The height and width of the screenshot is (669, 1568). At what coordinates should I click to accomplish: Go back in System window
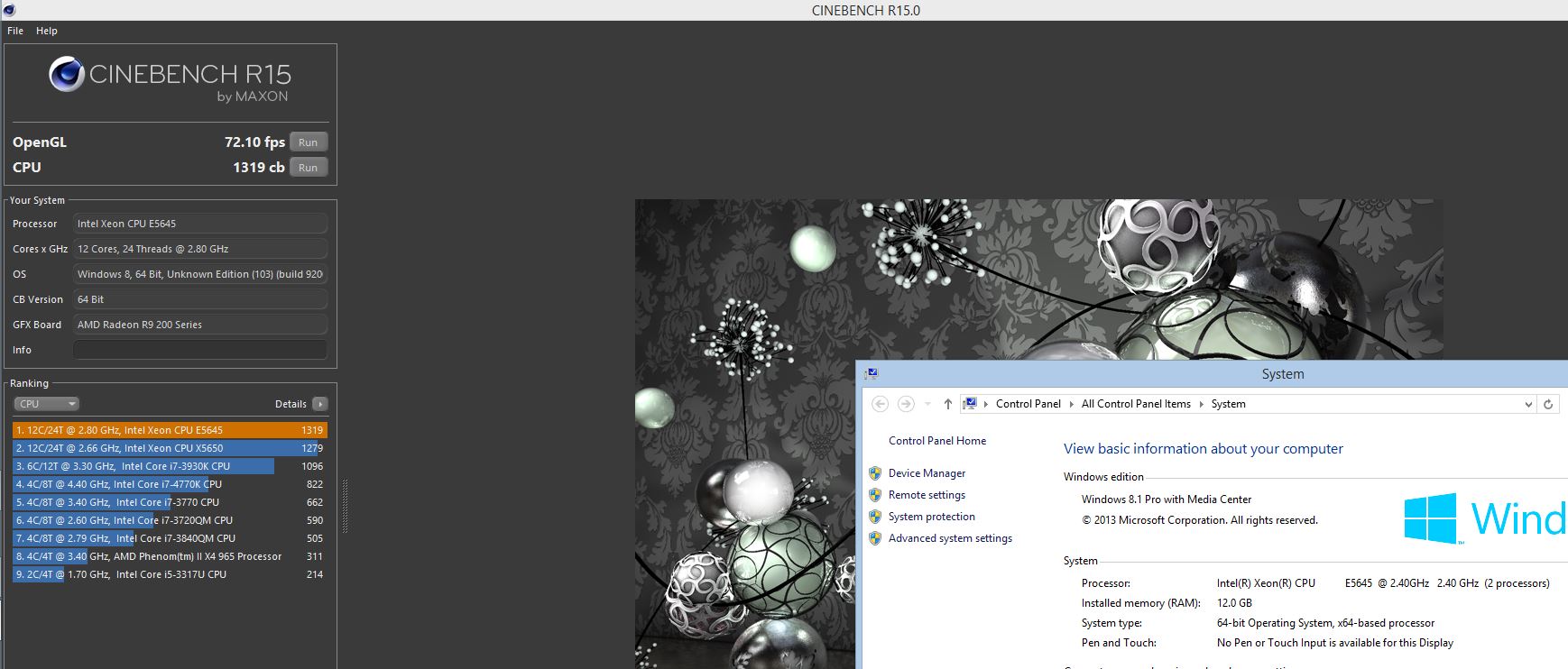[881, 404]
